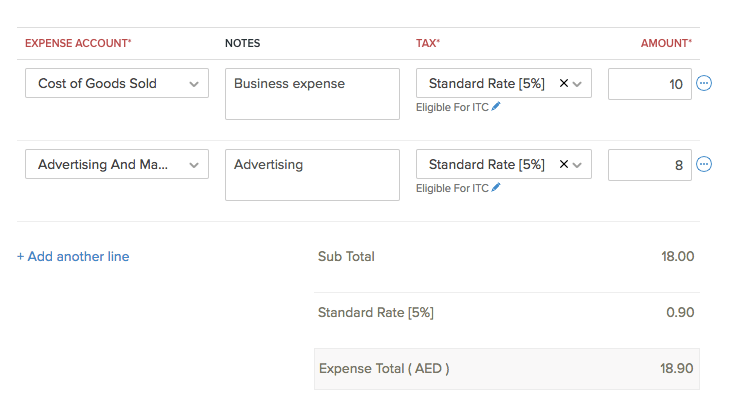Click Business expense notes field
The image size is (744, 420).
(312, 93)
